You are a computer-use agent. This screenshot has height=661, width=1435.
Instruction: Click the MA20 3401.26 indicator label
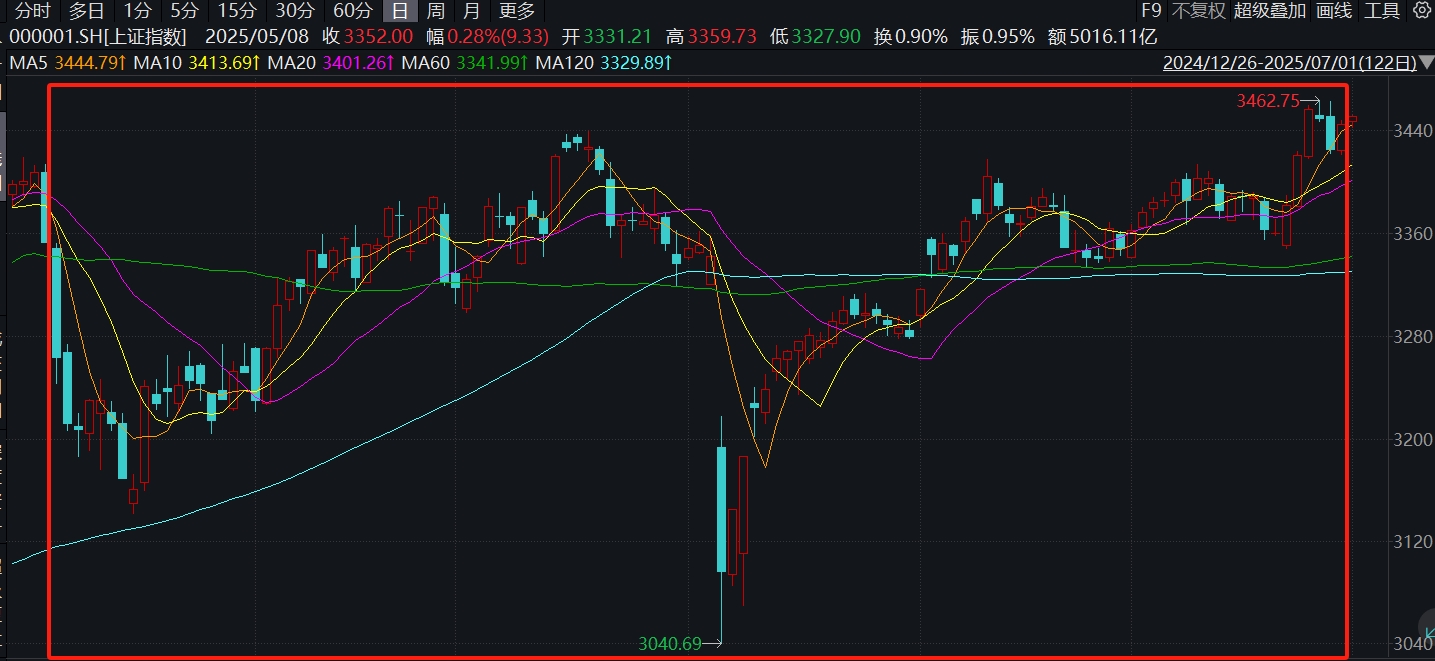pyautogui.click(x=332, y=64)
